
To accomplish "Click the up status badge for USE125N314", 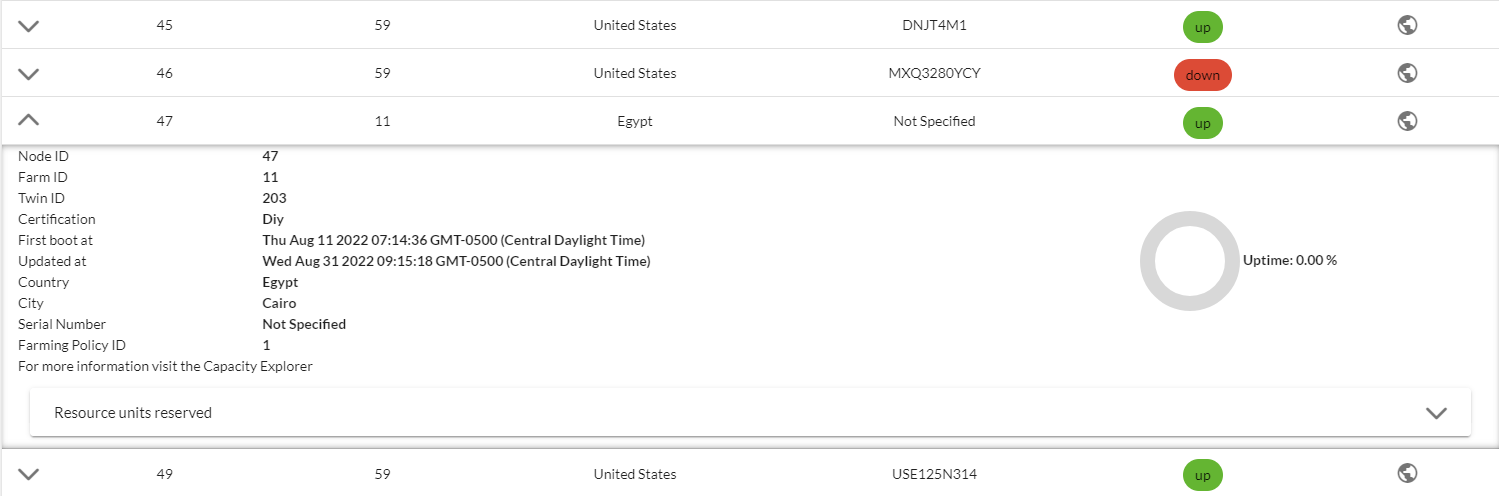I will (x=1203, y=475).
